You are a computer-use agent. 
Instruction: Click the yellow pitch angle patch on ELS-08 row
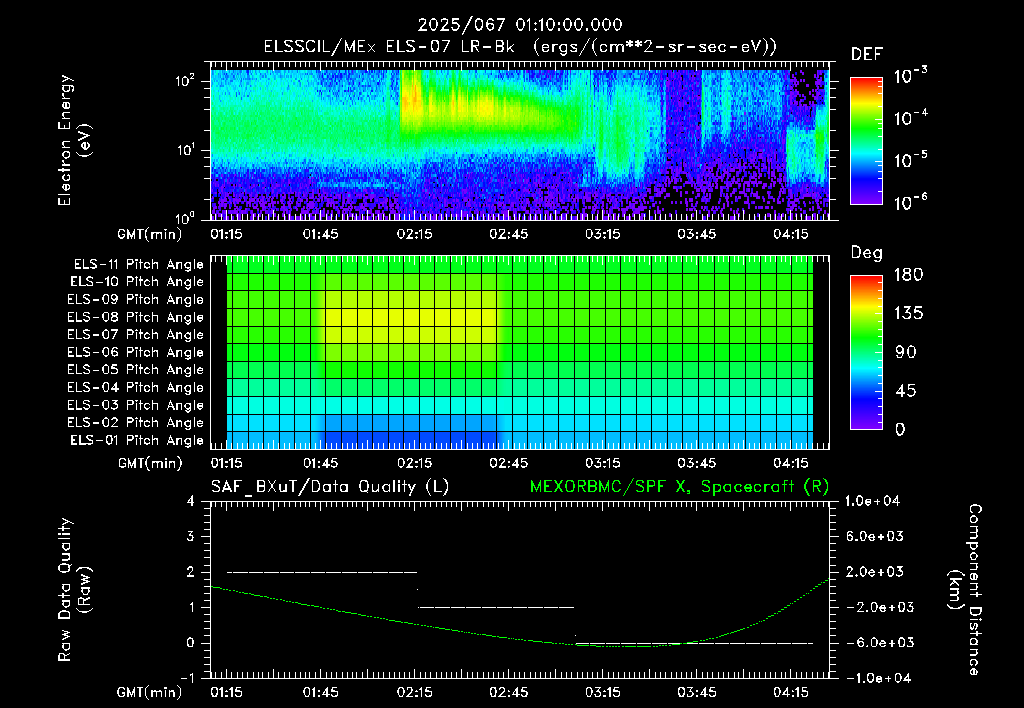click(410, 317)
